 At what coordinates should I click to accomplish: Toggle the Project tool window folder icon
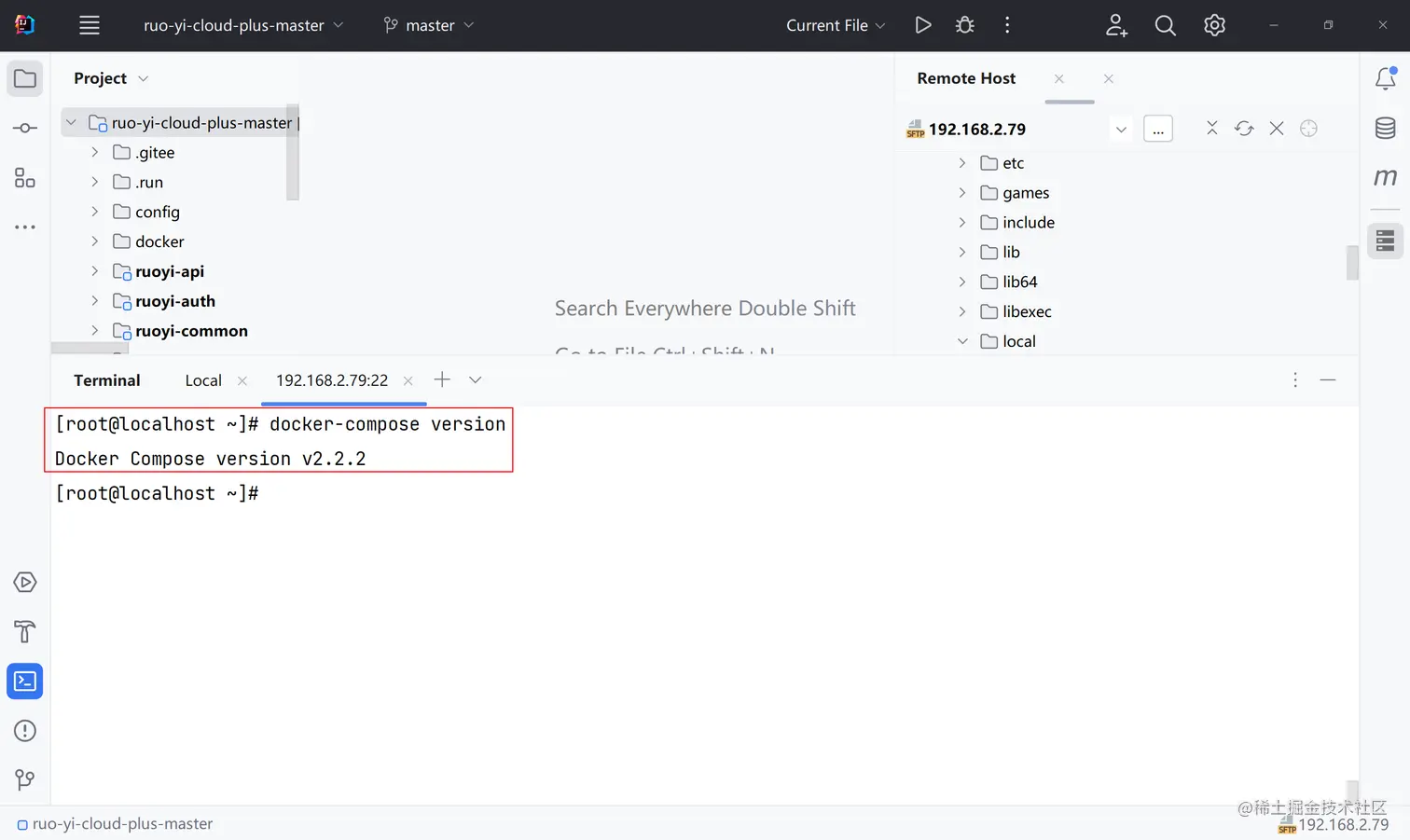25,78
